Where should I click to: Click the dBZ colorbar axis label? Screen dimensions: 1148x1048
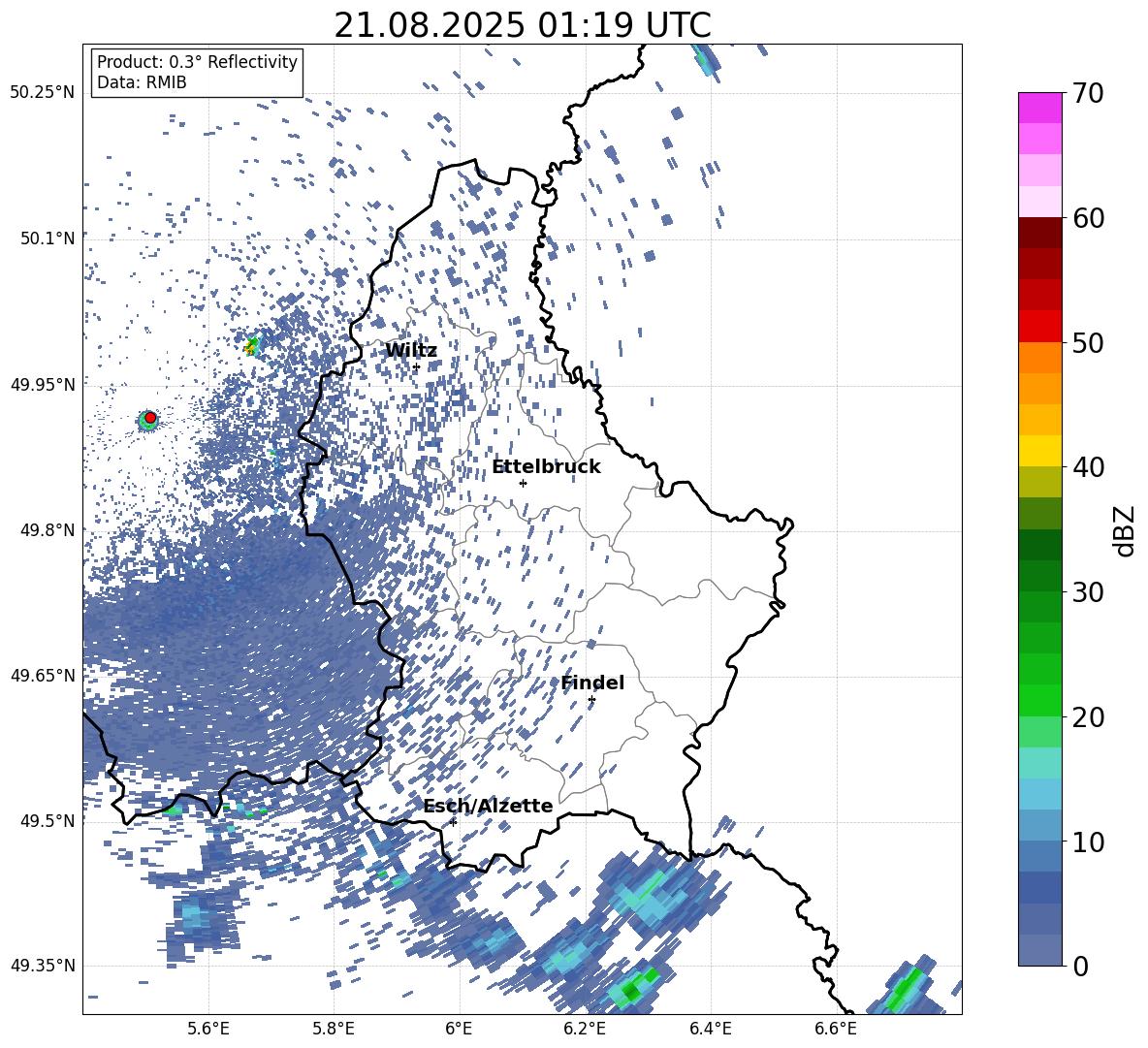click(x=1126, y=530)
